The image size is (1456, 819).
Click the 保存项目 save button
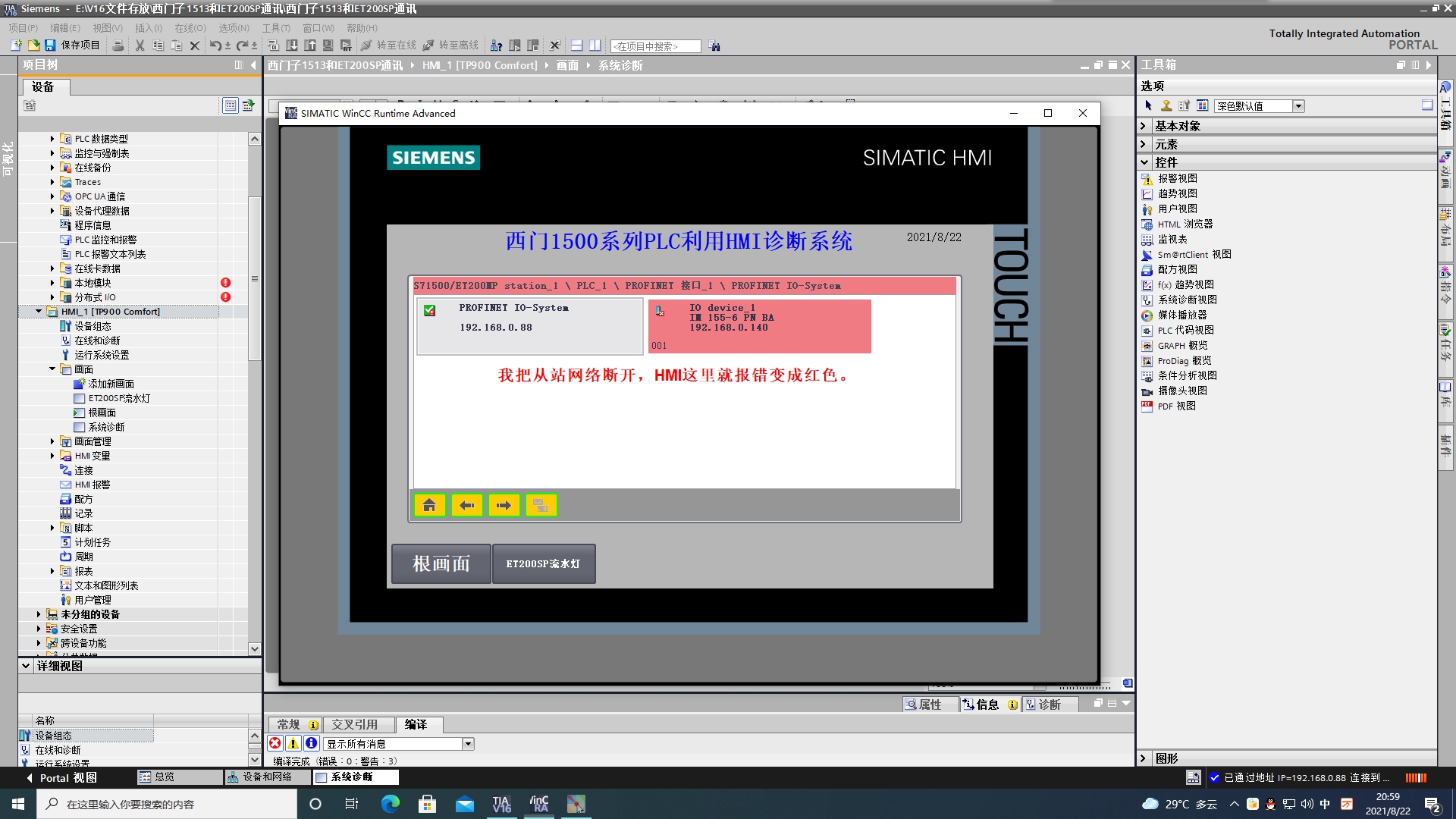coord(72,45)
